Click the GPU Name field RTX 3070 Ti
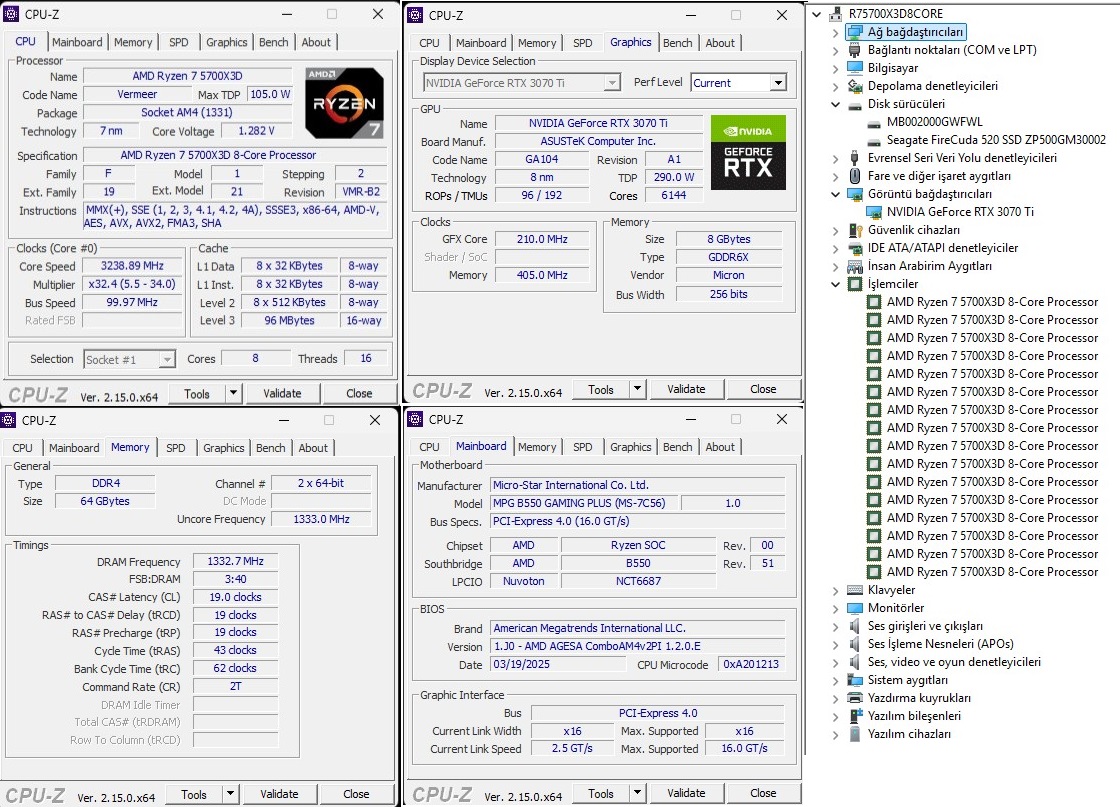Image resolution: width=1120 pixels, height=807 pixels. (x=599, y=123)
